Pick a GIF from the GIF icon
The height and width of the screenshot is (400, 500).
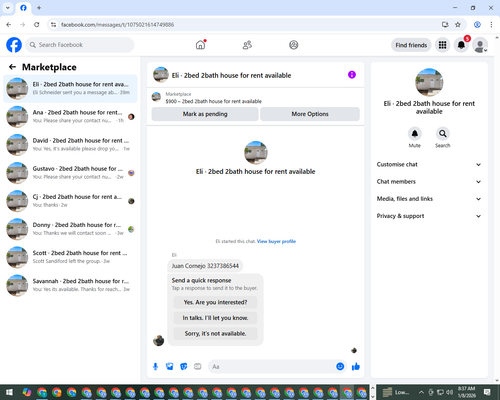pyautogui.click(x=198, y=367)
